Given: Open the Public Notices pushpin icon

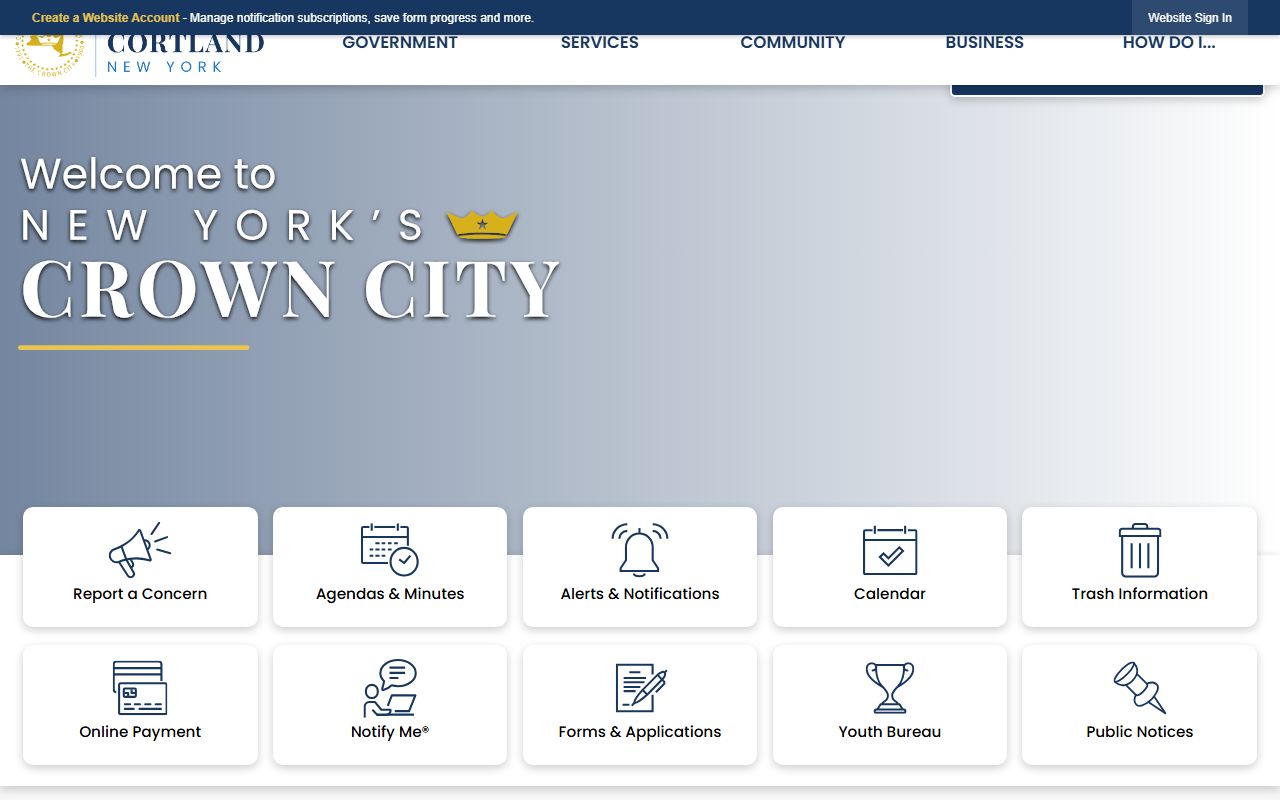Looking at the screenshot, I should (x=1140, y=687).
